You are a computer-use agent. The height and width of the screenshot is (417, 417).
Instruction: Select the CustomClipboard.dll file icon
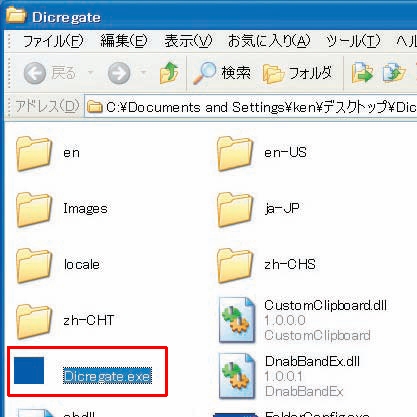click(x=237, y=320)
